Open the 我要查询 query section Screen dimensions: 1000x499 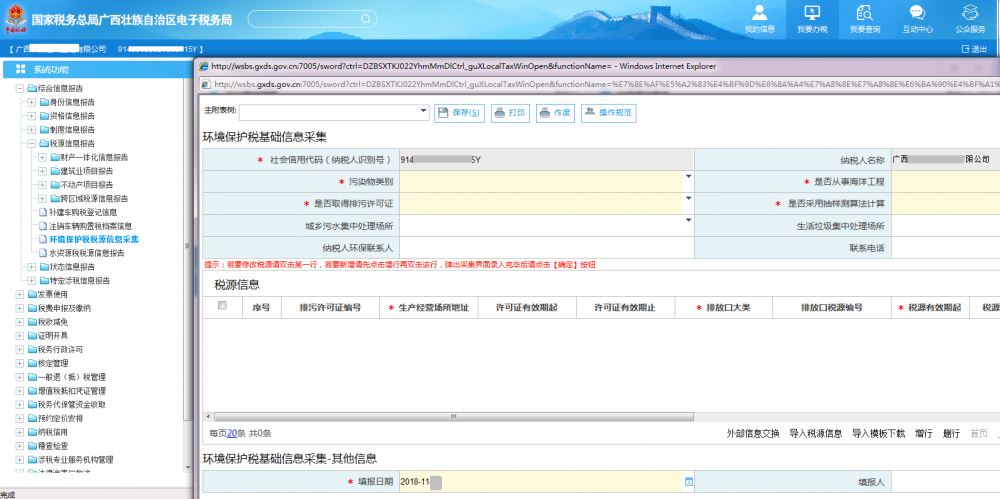click(x=865, y=18)
